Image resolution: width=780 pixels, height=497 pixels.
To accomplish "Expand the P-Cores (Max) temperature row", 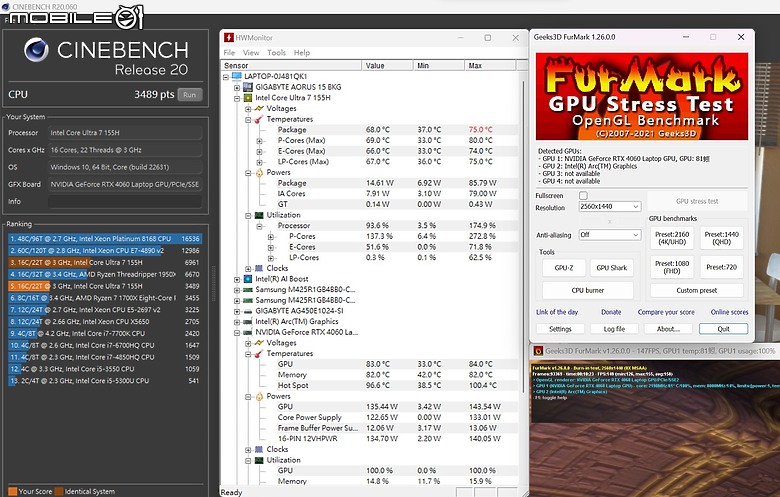I will click(x=259, y=141).
